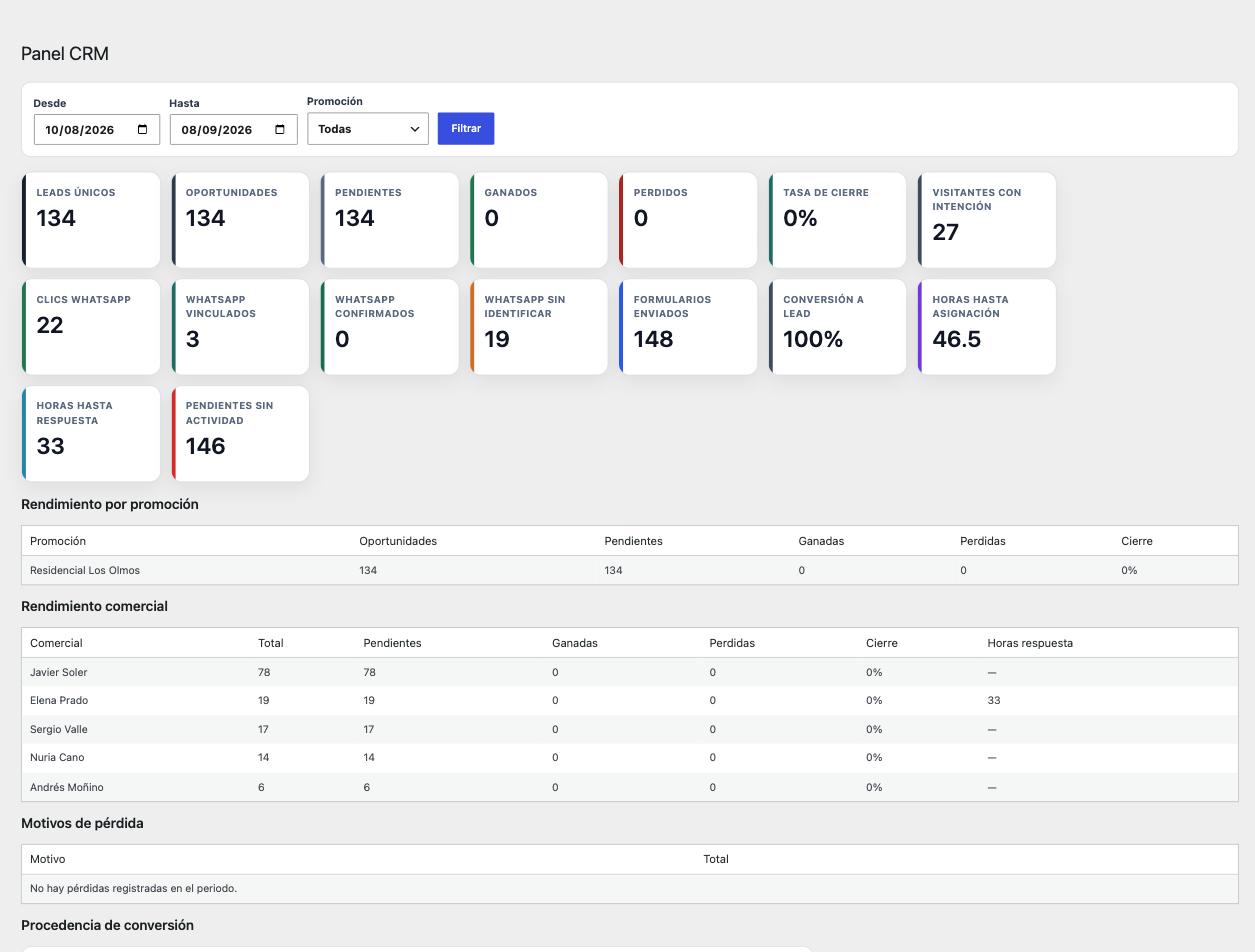Viewport: 1255px width, 952px height.
Task: Click the Visitantes con Intención card
Action: pos(987,220)
